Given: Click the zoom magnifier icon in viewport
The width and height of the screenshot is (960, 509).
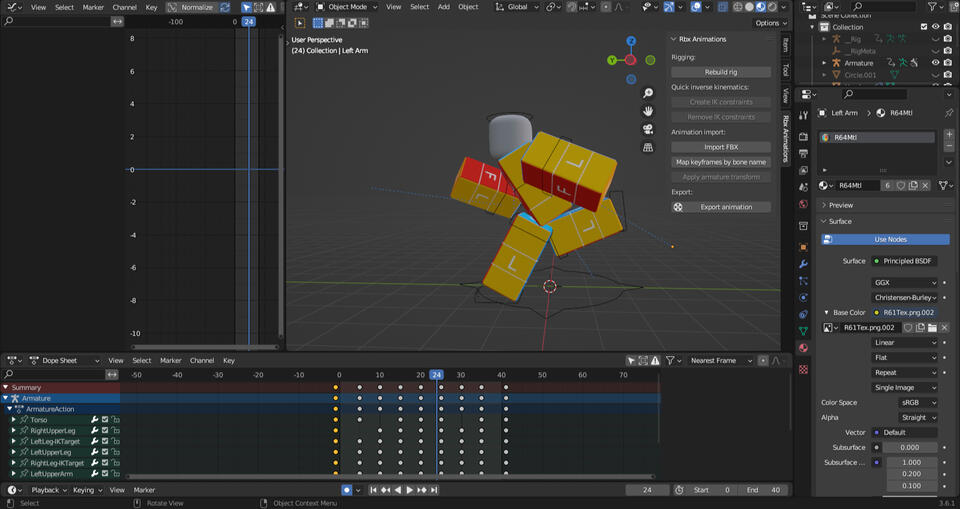Looking at the screenshot, I should [648, 93].
